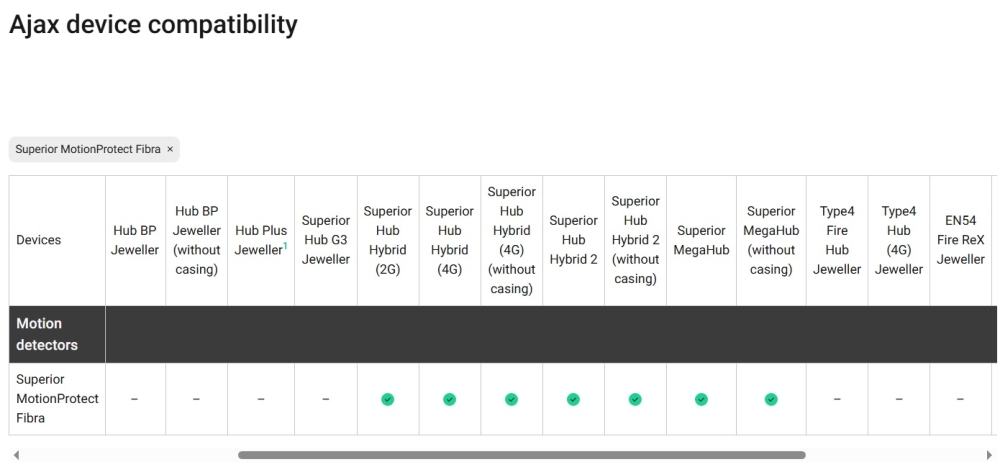Select the Devices column header

(x=38, y=240)
